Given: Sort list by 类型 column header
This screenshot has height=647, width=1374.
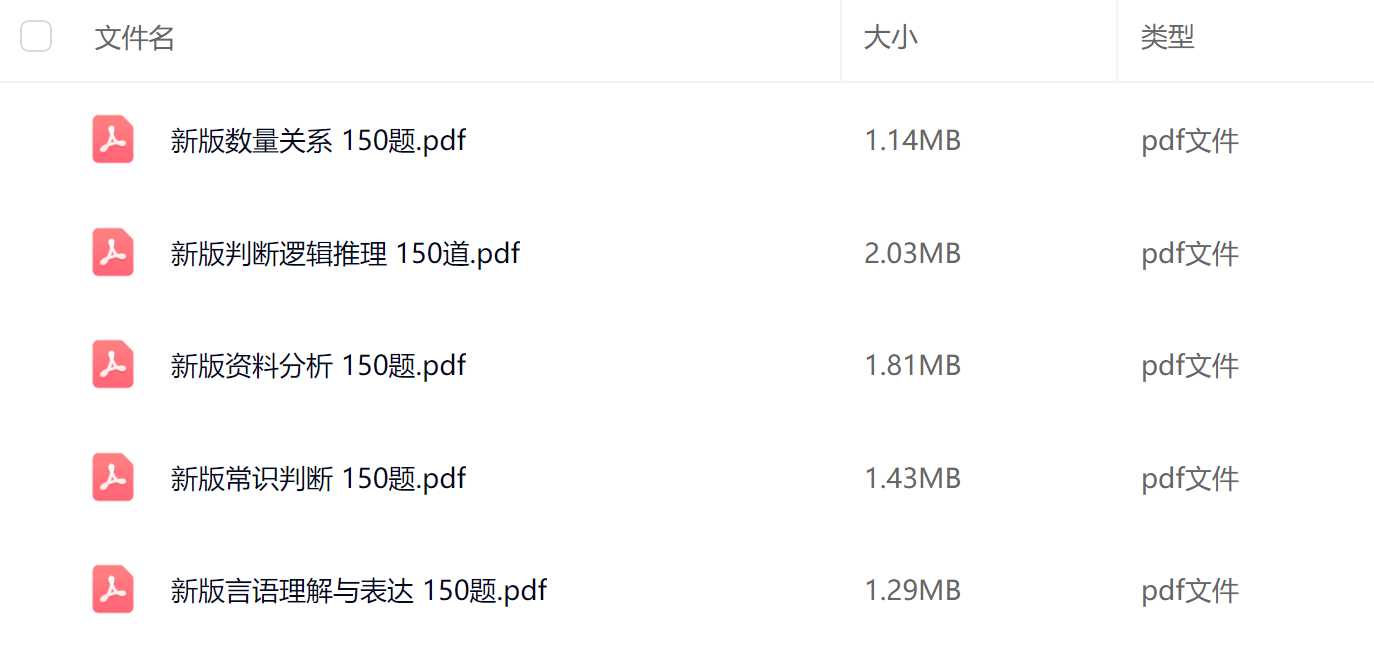Looking at the screenshot, I should pos(1167,38).
